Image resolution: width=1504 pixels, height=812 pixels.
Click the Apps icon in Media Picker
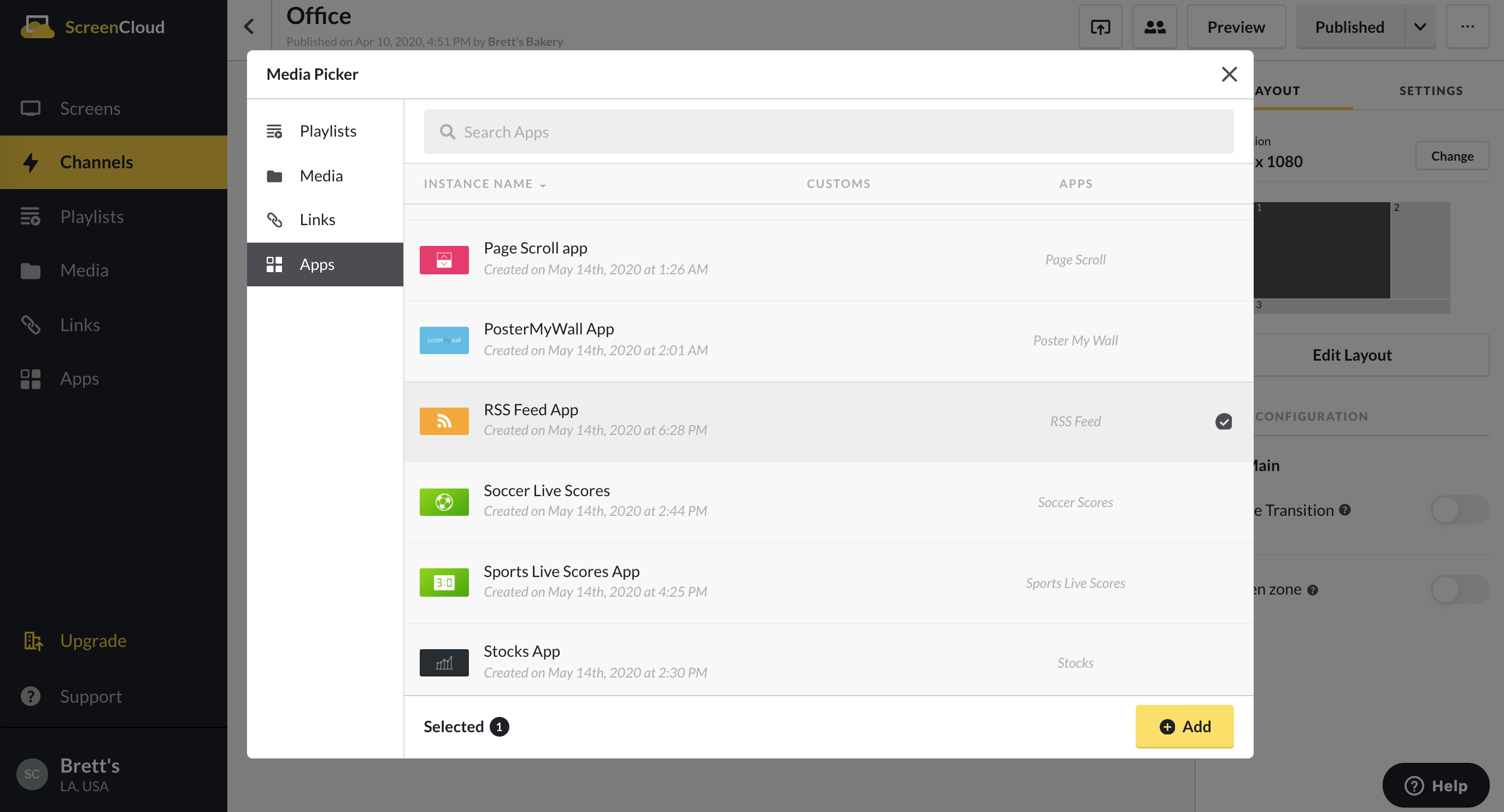(276, 263)
